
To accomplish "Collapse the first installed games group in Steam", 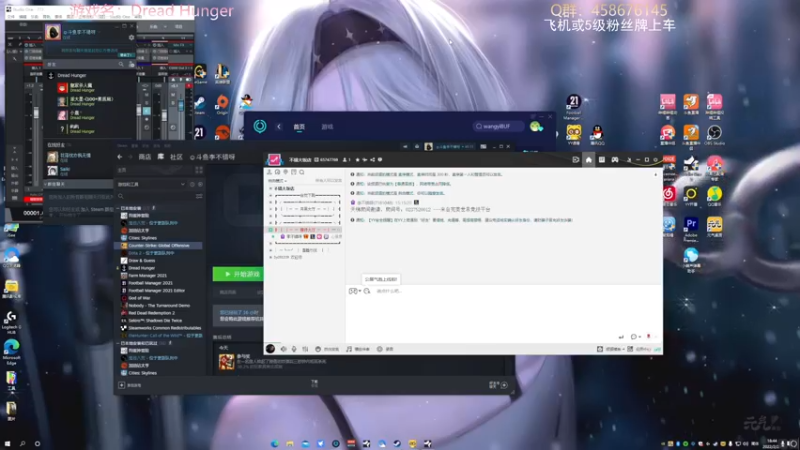I will point(118,208).
